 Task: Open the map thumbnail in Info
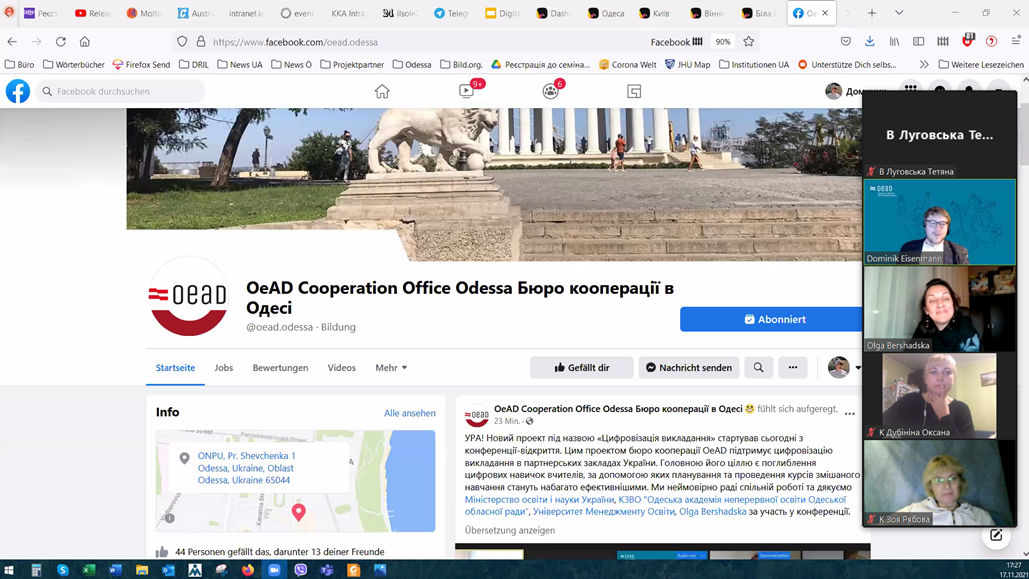pos(295,481)
